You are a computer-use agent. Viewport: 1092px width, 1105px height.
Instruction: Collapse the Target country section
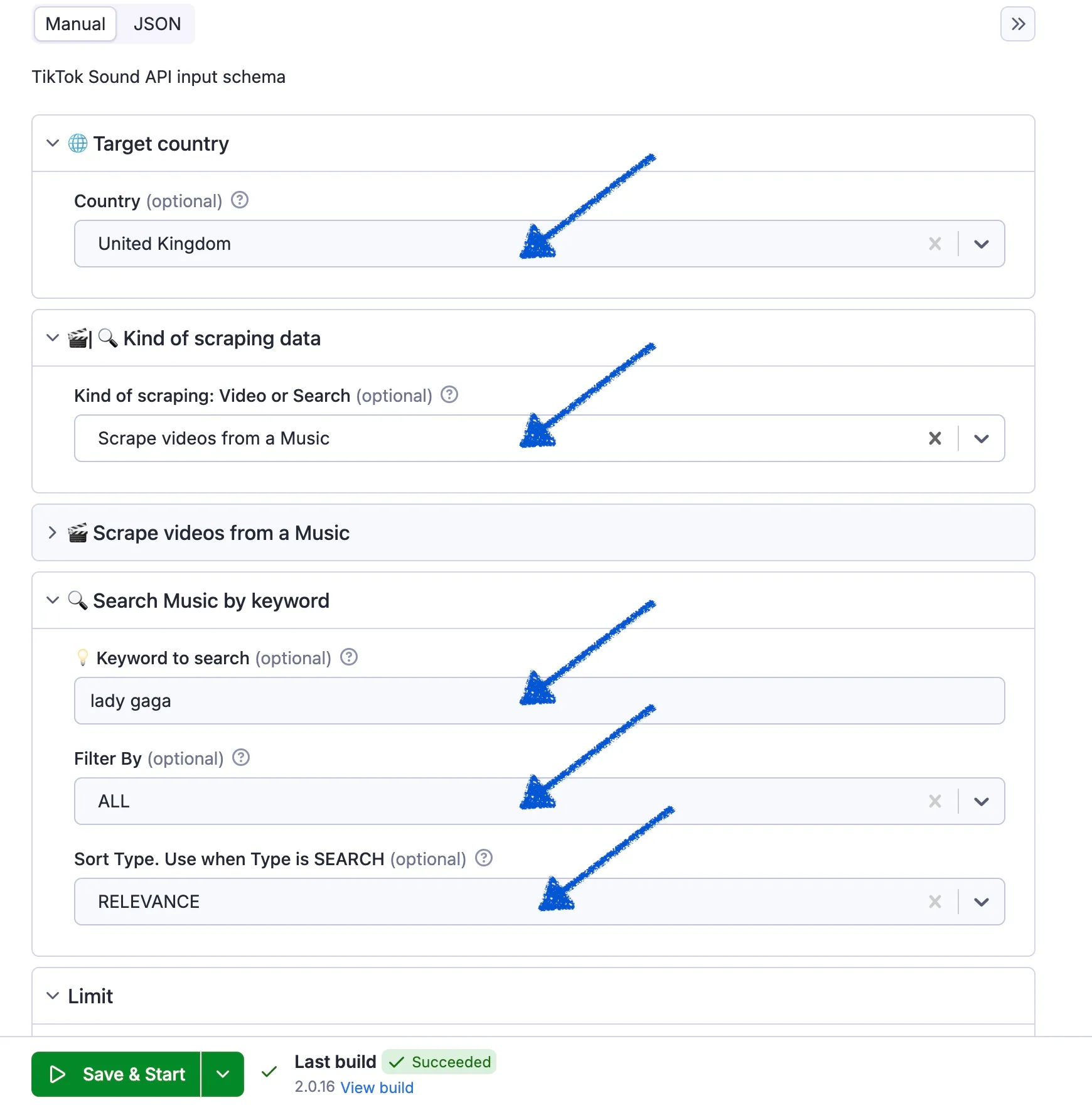53,143
